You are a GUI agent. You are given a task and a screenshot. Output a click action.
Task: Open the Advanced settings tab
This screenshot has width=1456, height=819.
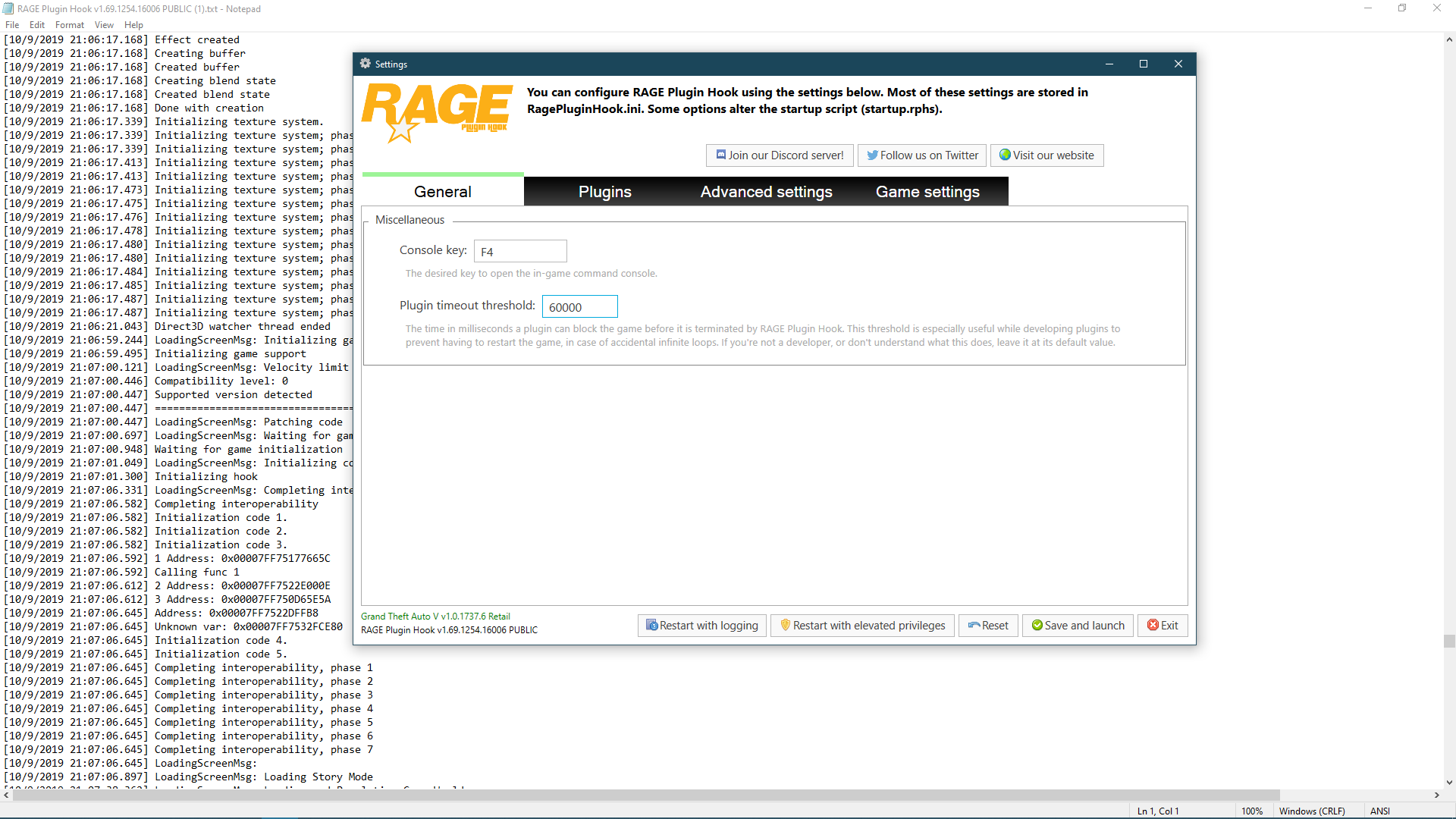click(766, 192)
